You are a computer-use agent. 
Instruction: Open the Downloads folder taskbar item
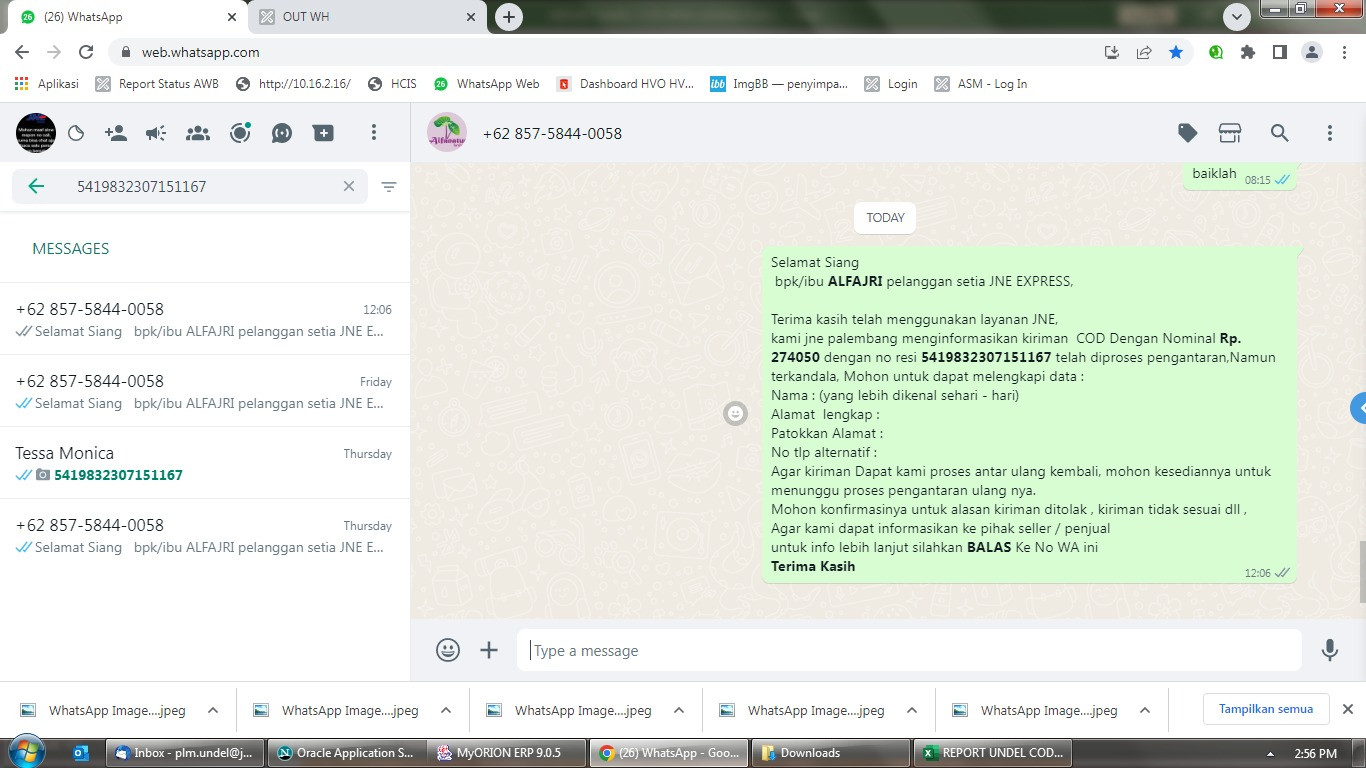click(830, 753)
